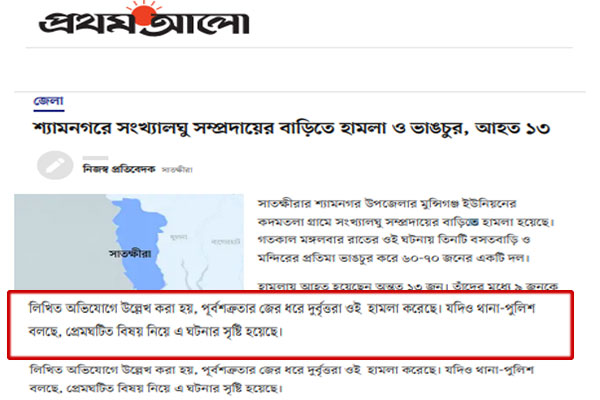Click the paragraph below the red box
600x400 pixels.
click(282, 379)
